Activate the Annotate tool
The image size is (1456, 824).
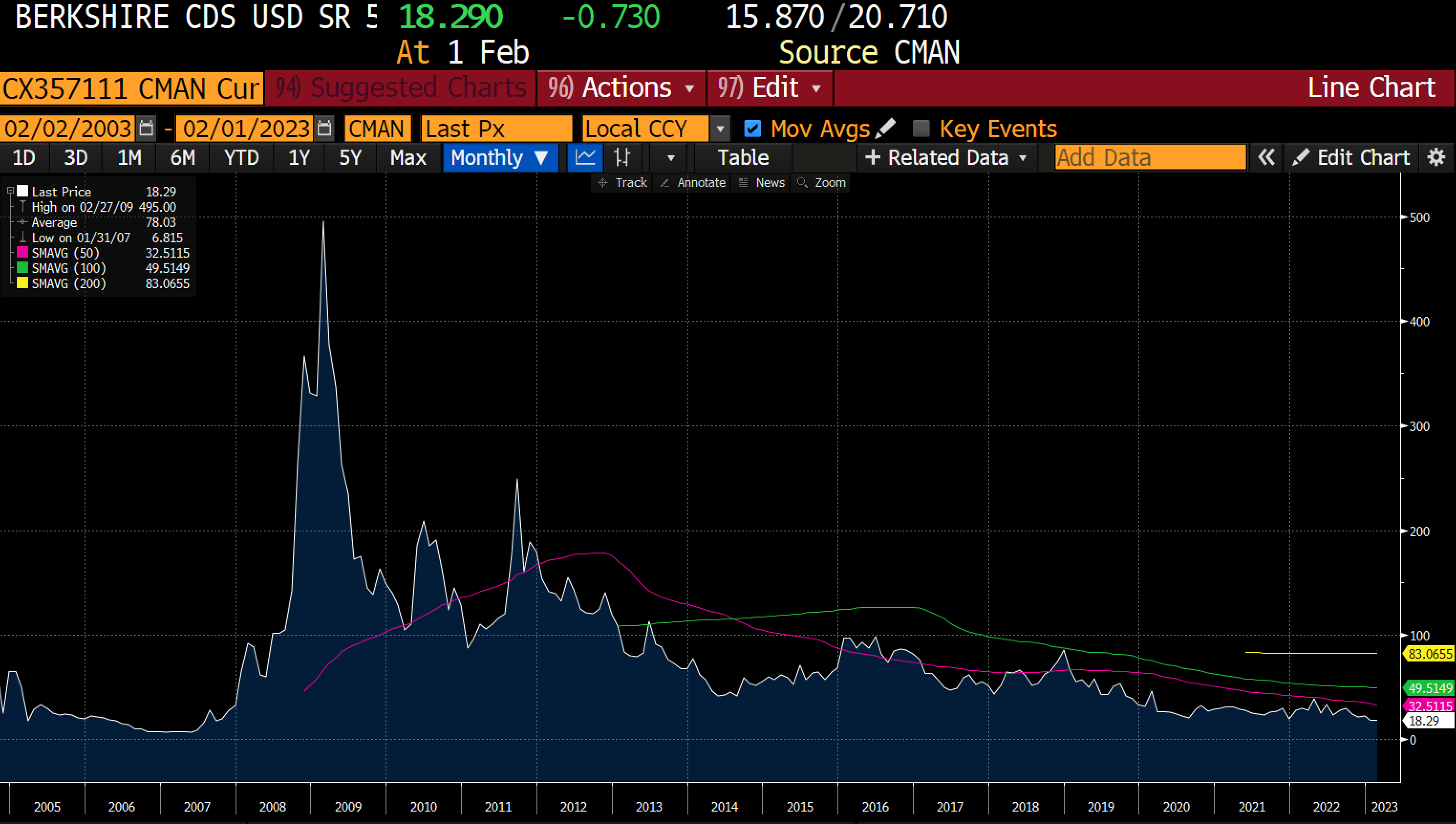[693, 183]
